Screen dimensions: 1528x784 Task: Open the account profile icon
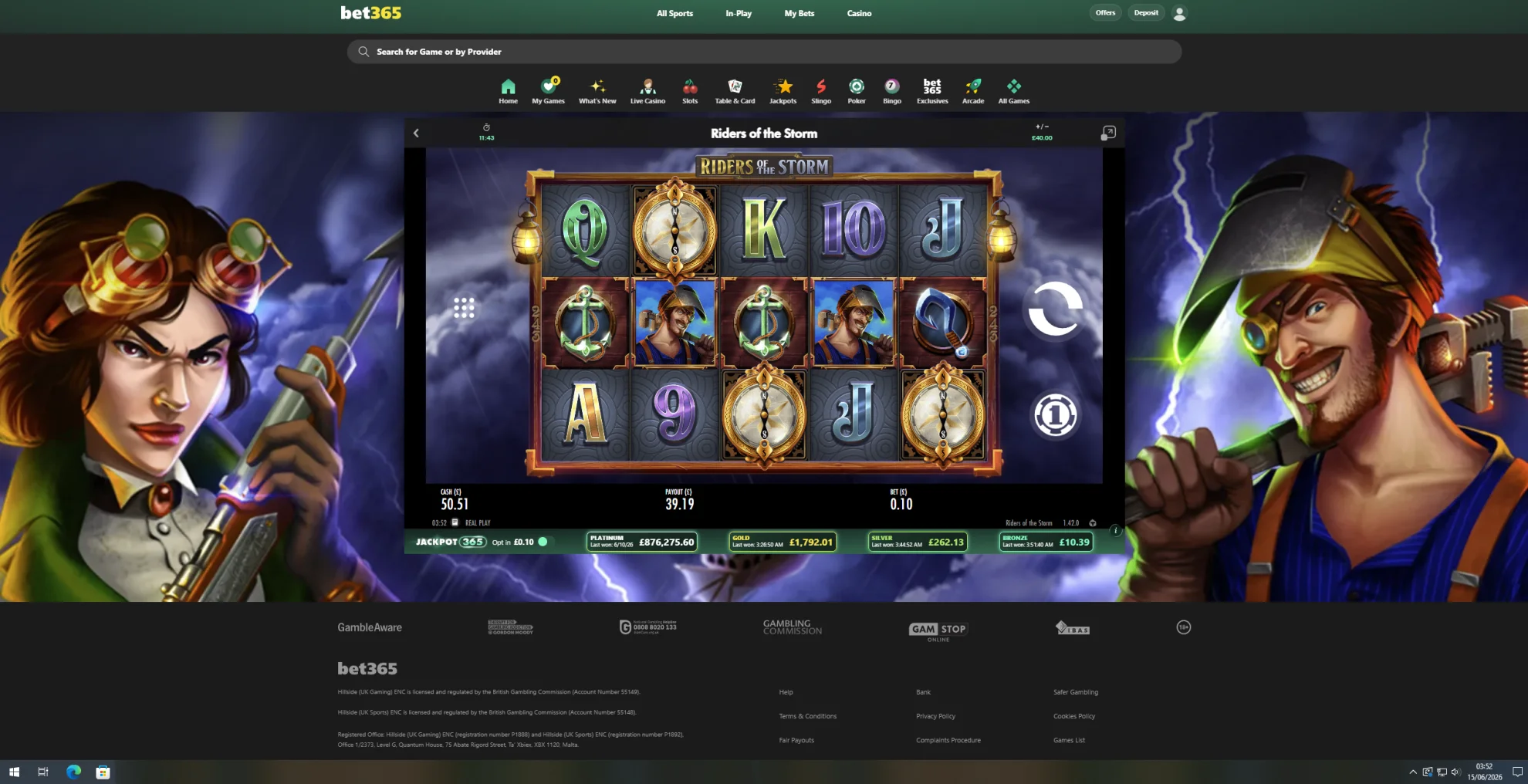(x=1179, y=13)
